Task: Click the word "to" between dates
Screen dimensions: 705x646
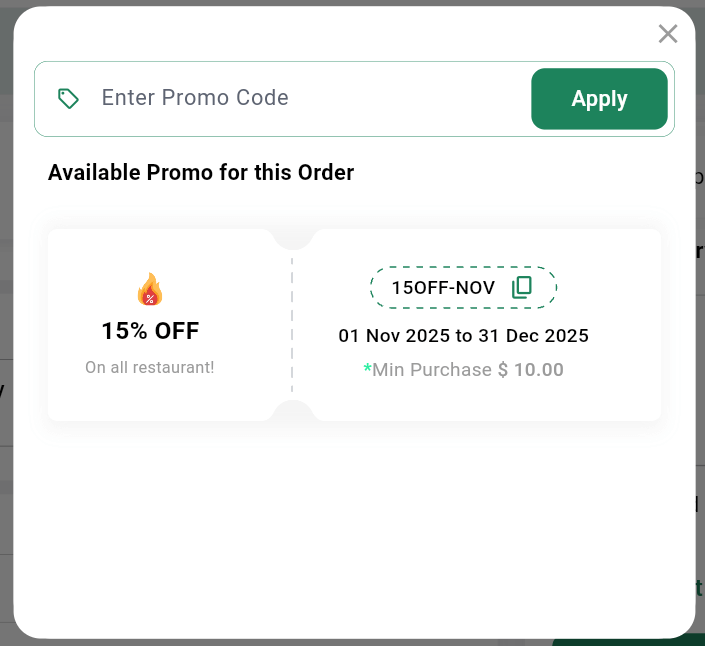Action: point(463,336)
